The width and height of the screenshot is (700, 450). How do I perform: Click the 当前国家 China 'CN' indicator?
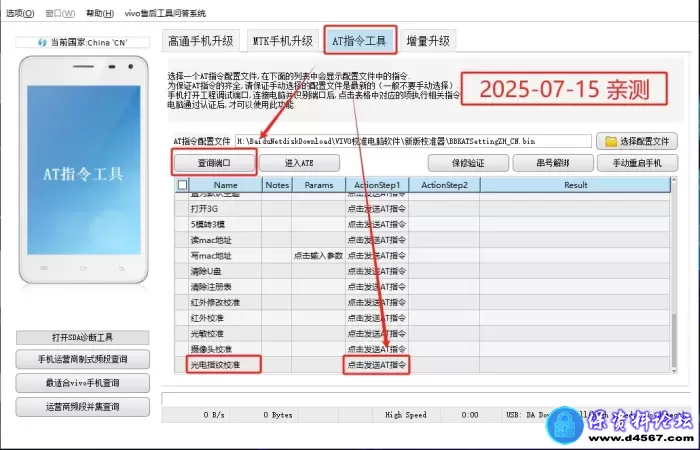pos(83,42)
